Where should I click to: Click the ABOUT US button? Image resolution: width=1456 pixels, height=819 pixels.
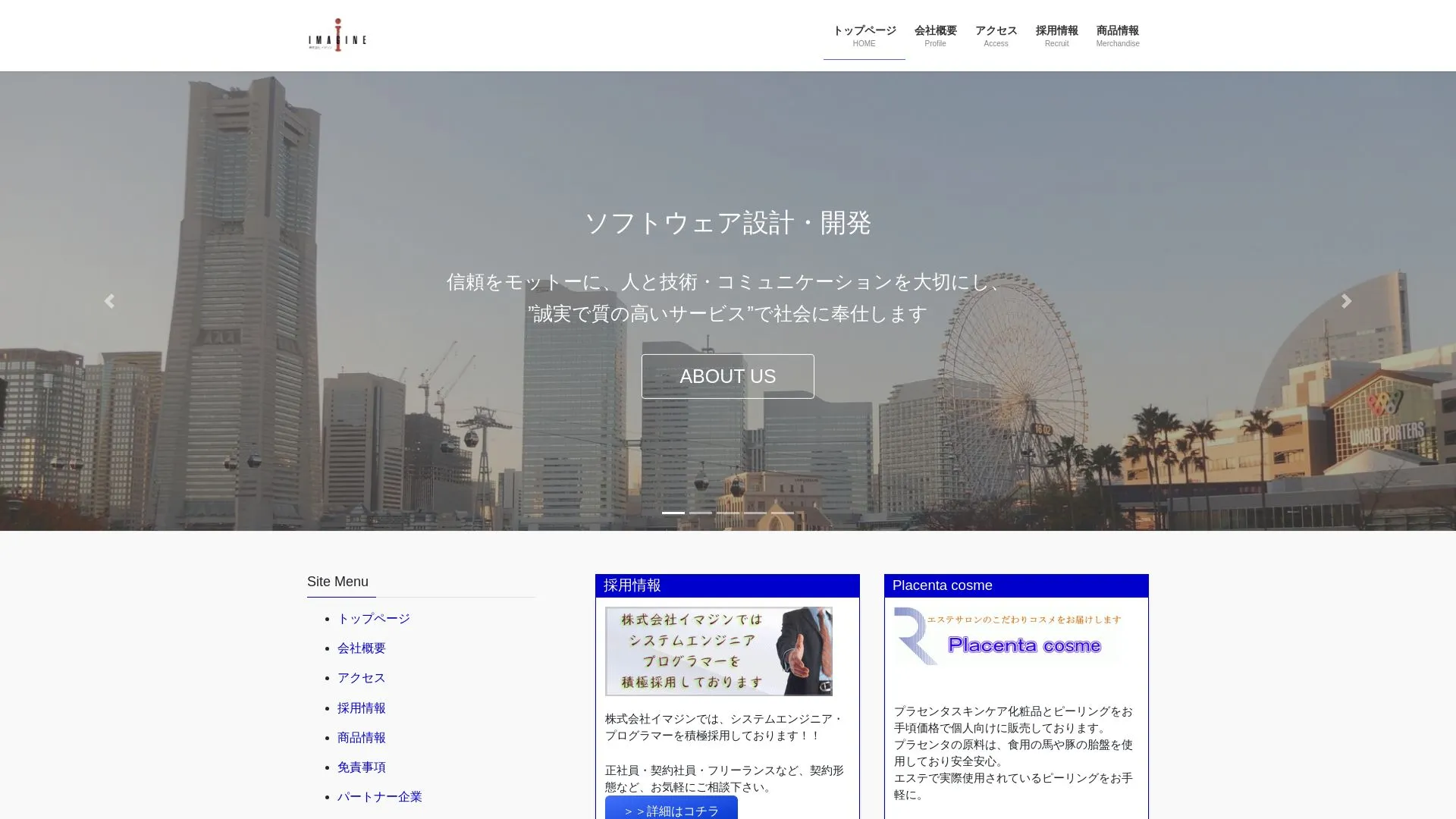click(x=727, y=376)
